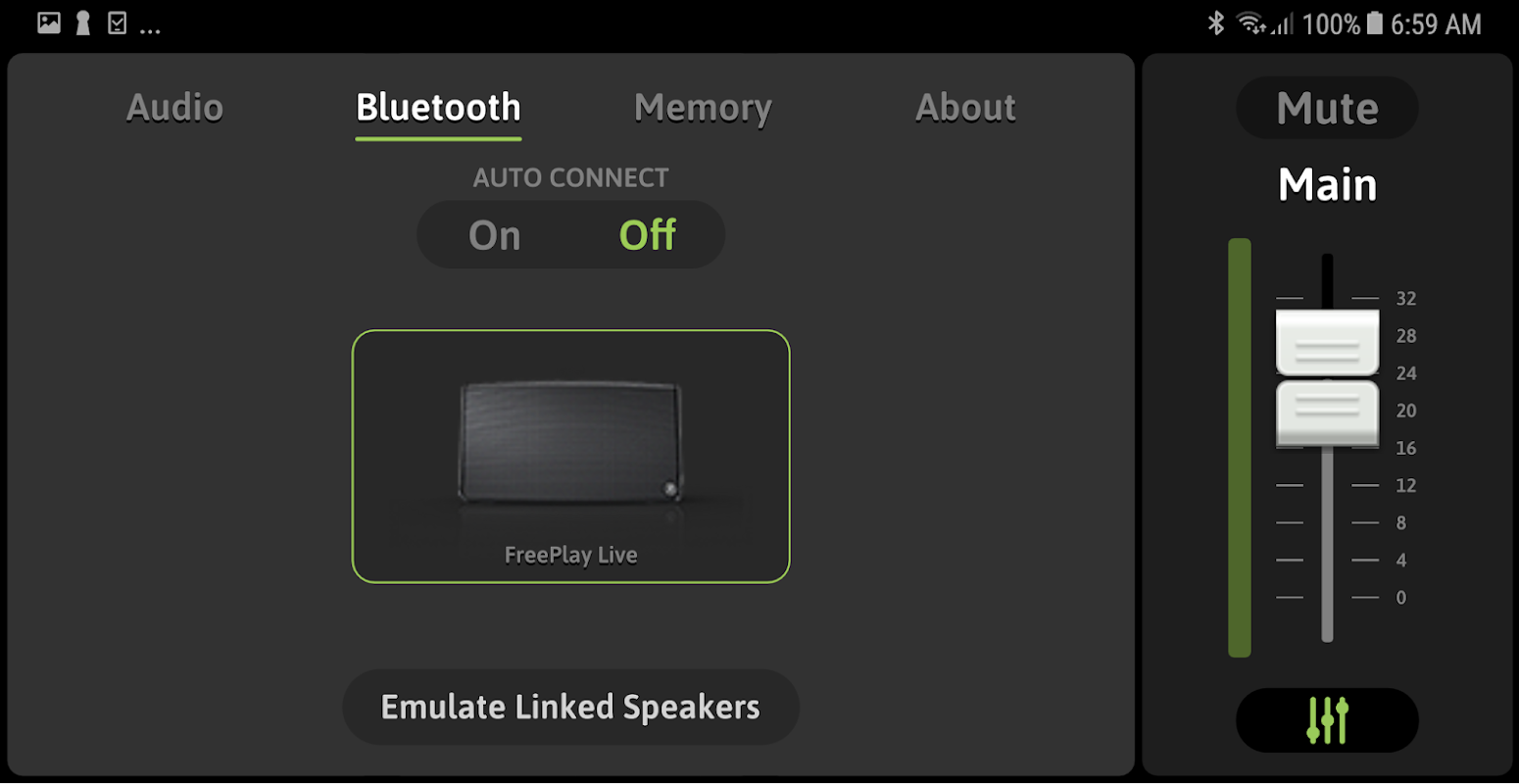Tap the Bluetooth status bar icon
The image size is (1519, 784).
(x=1216, y=24)
